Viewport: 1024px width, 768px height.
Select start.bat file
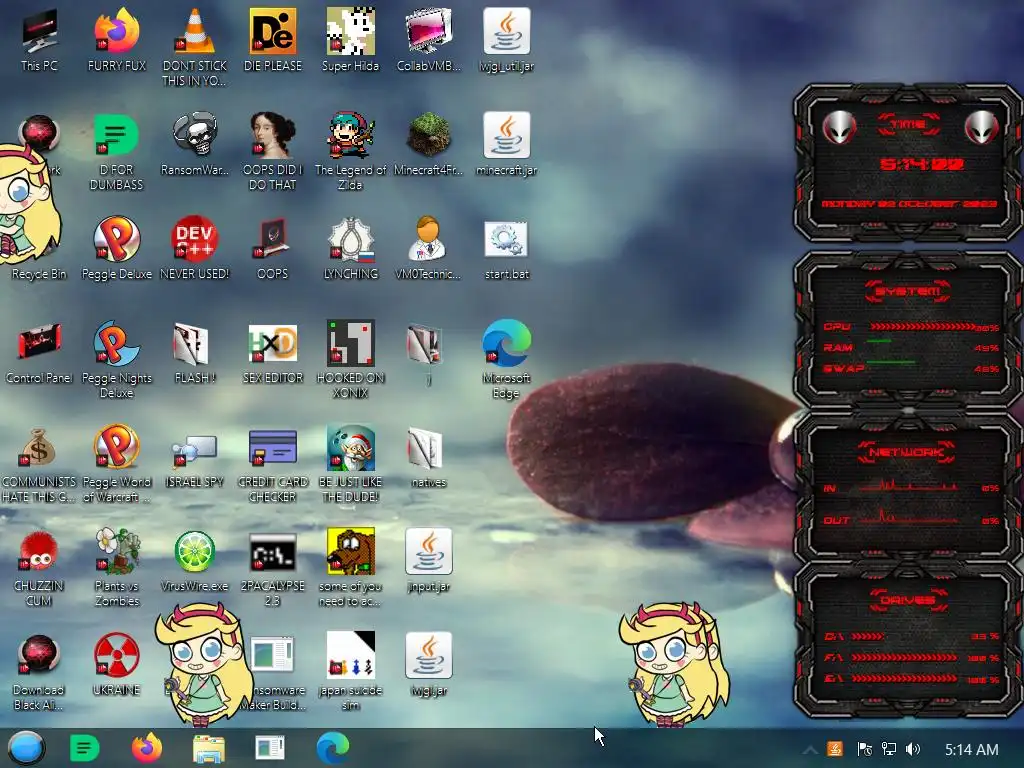click(x=506, y=248)
